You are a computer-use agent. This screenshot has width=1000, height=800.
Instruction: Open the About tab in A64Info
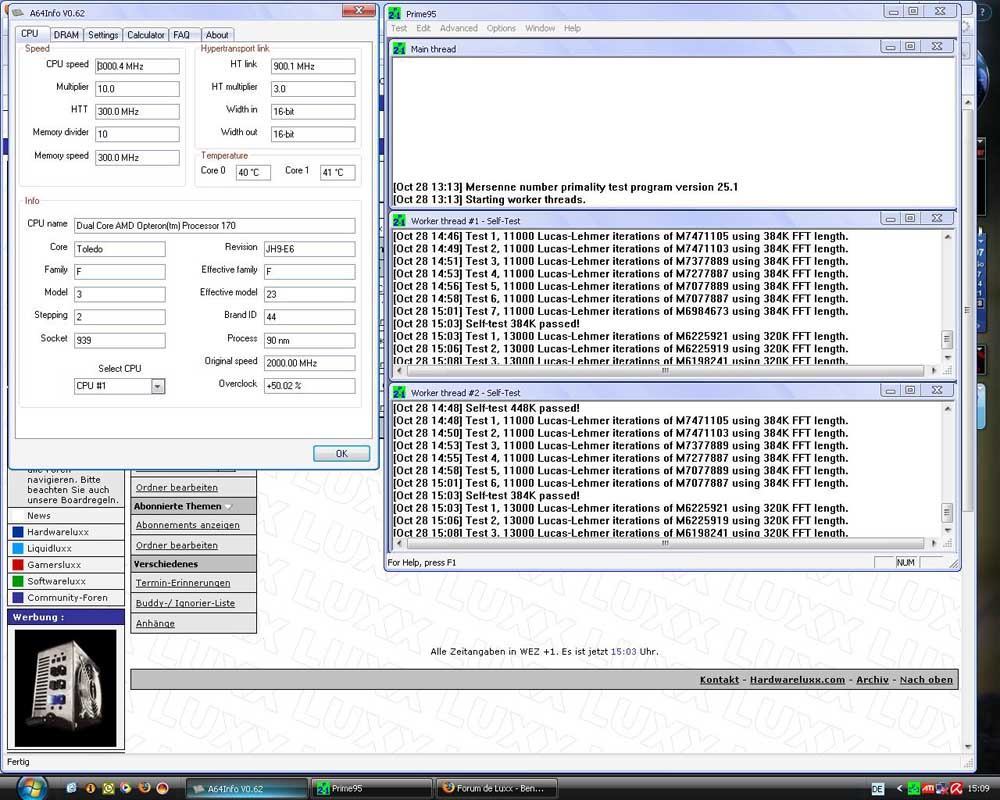(x=217, y=35)
